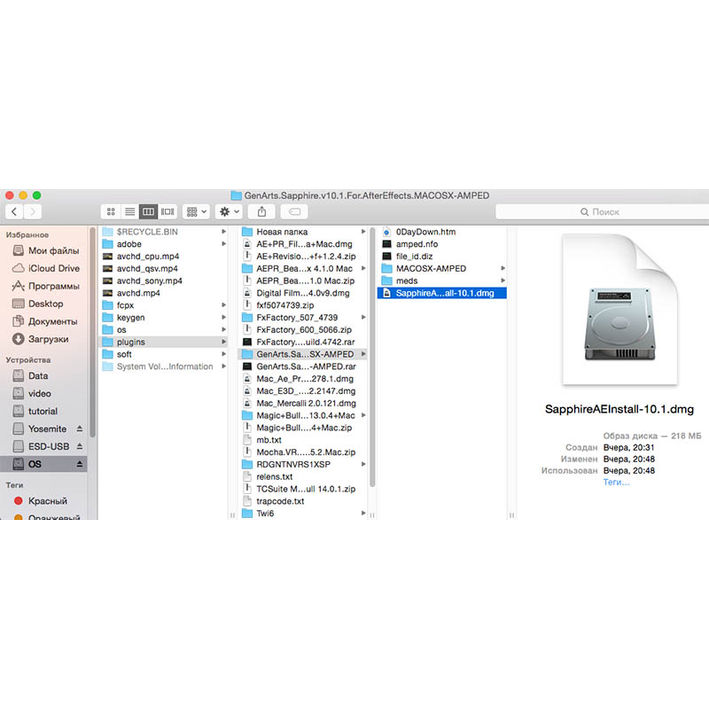
Task: Switch to icon view
Action: coord(111,211)
